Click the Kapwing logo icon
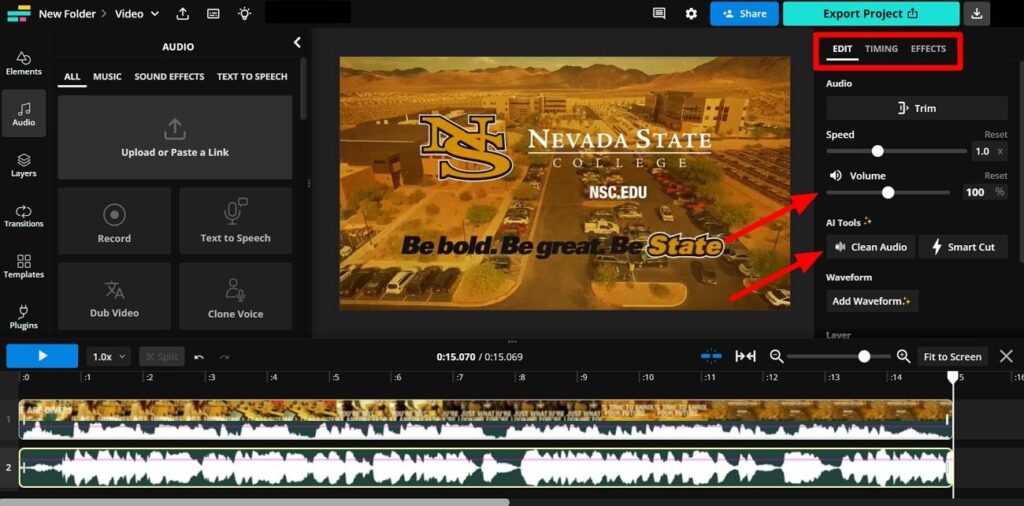Screen dimensions: 1024x506 tap(18, 13)
